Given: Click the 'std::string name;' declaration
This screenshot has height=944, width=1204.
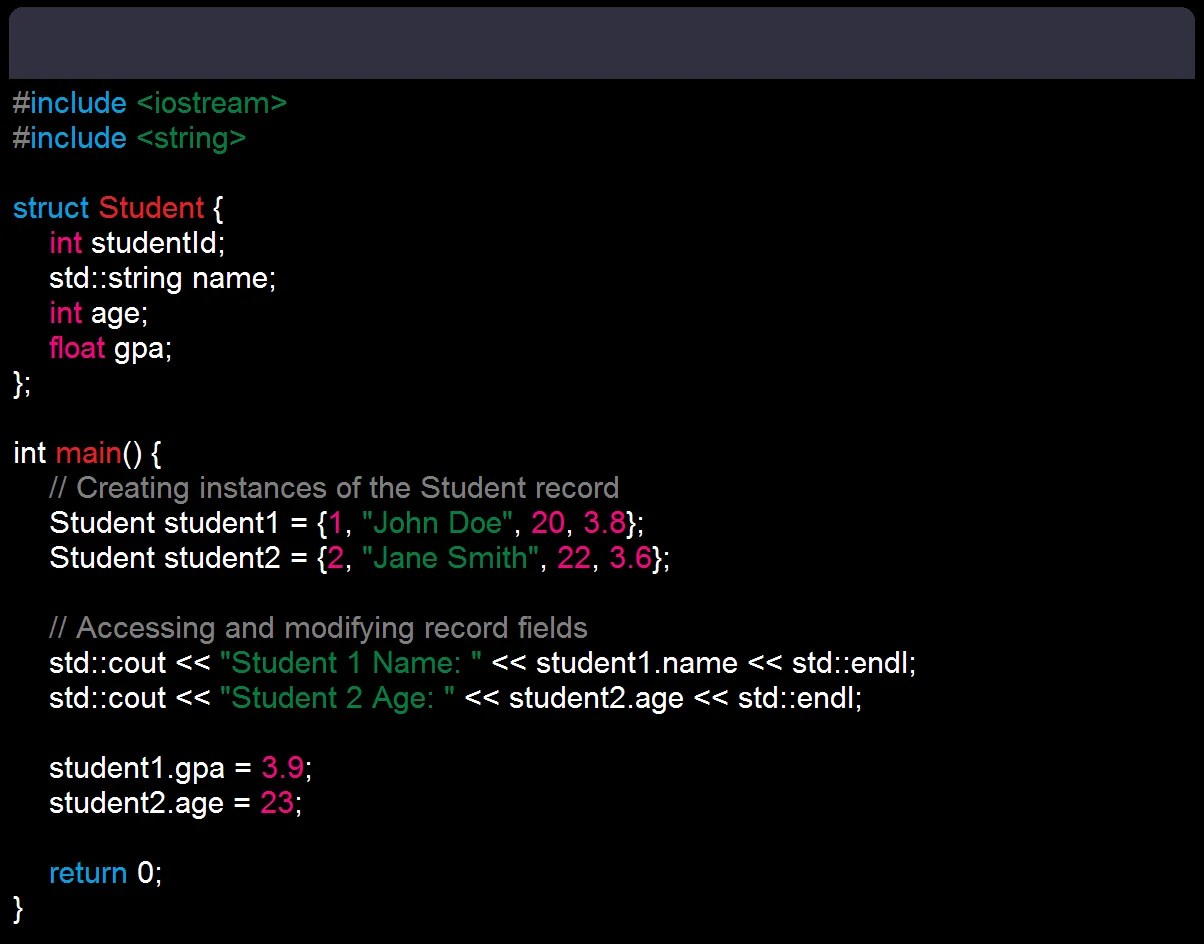Looking at the screenshot, I should (x=162, y=278).
